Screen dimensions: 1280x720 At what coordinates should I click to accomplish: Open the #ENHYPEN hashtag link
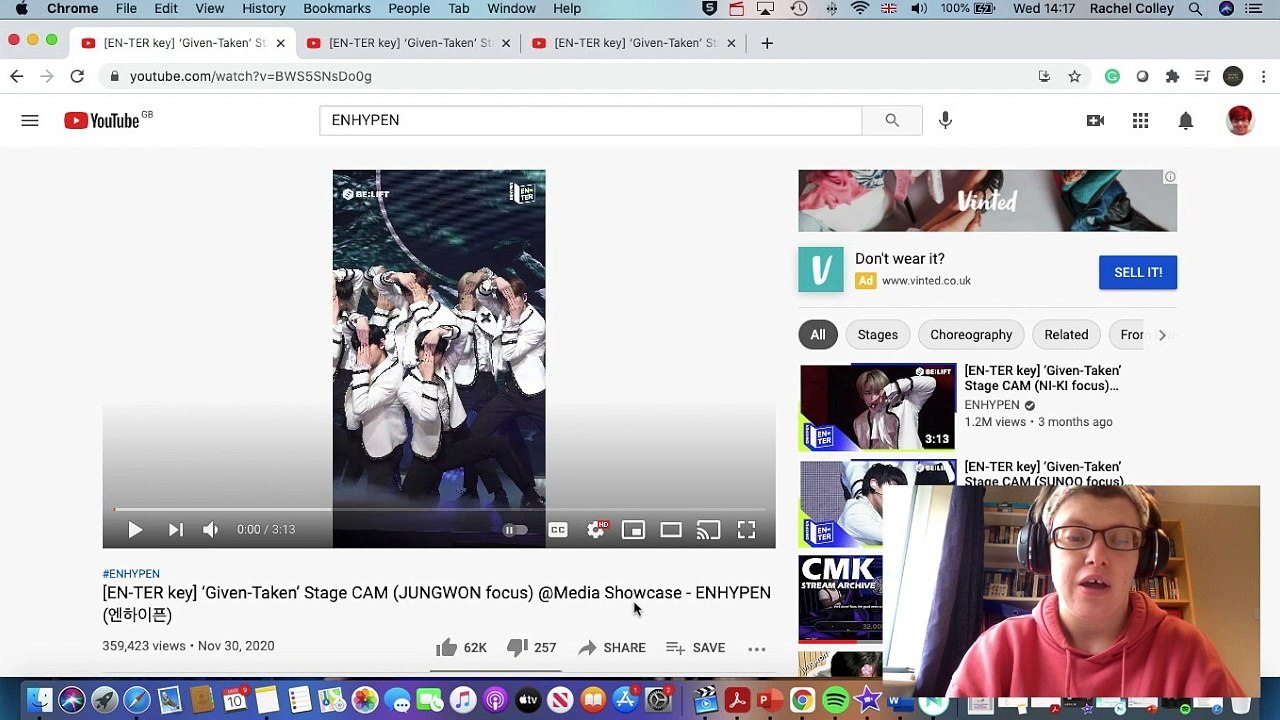coord(131,574)
